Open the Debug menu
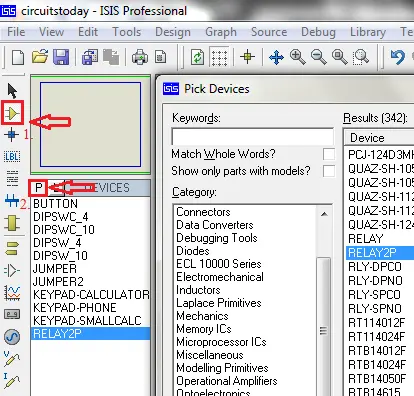 coord(318,32)
